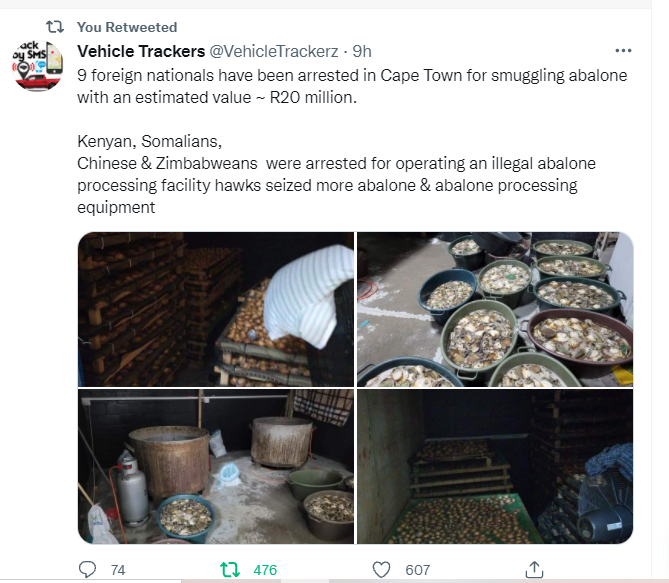Like the tweet with the heart icon

click(381, 570)
